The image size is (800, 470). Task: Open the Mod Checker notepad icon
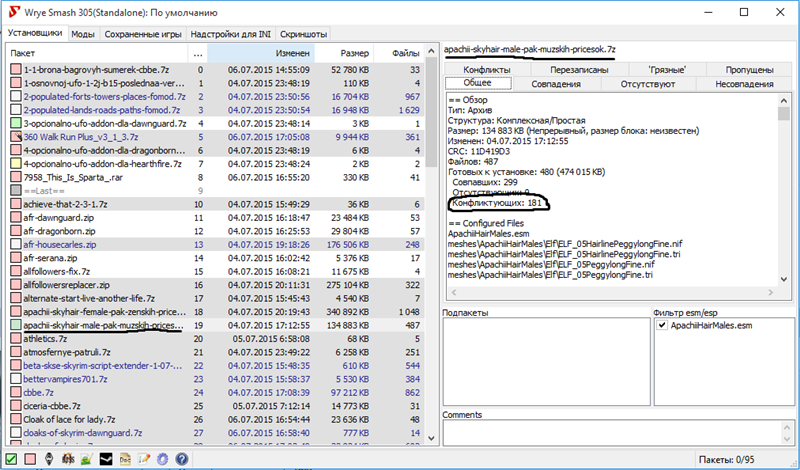tap(143, 458)
